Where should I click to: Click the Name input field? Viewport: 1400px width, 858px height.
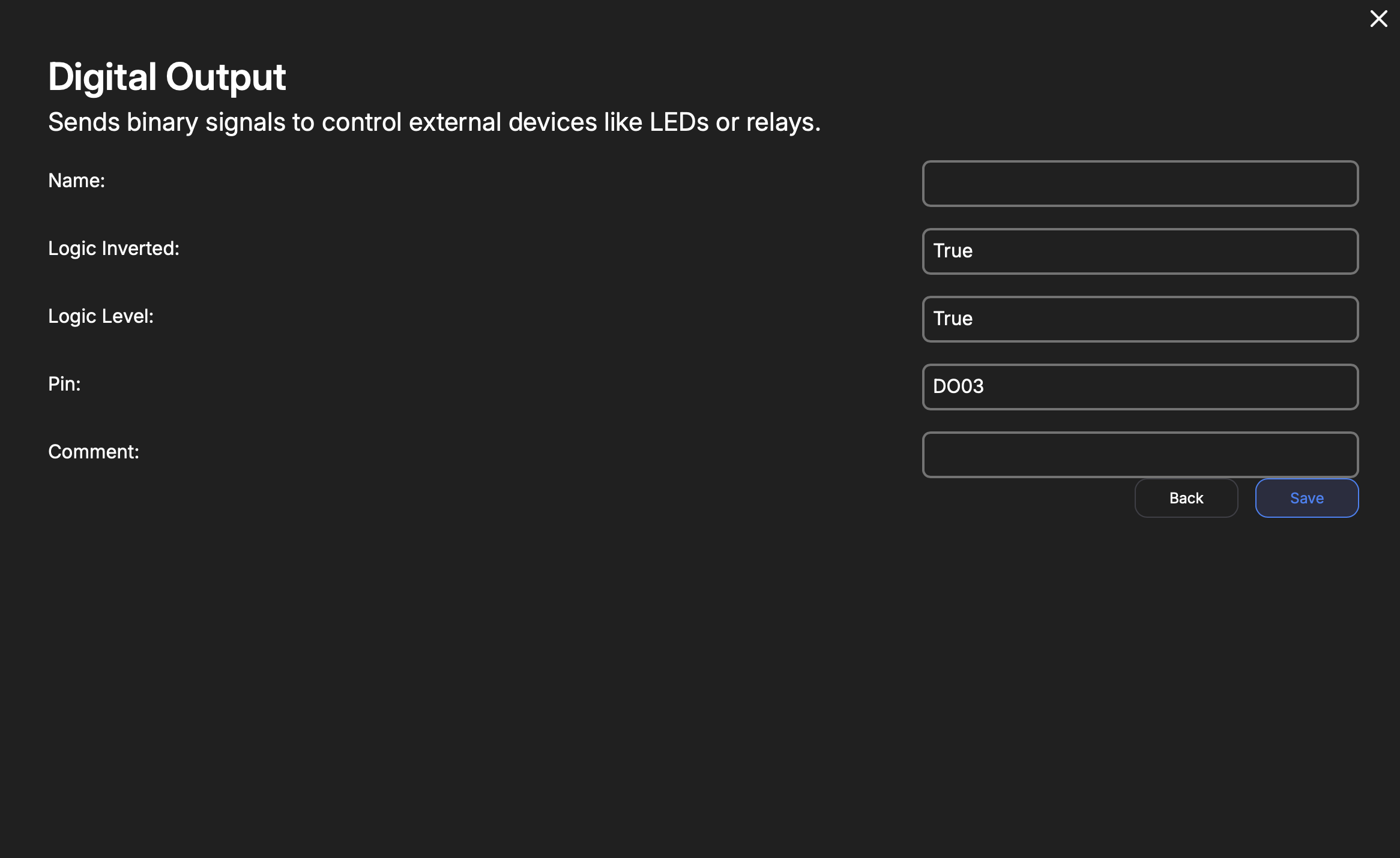pyautogui.click(x=1139, y=184)
